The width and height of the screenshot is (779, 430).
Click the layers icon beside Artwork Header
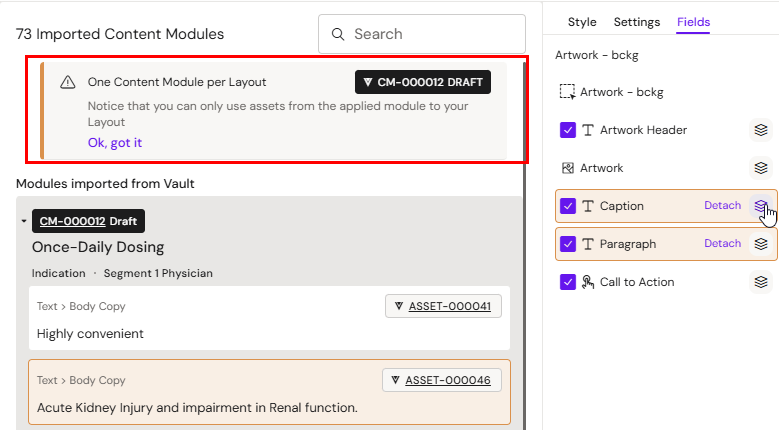coord(761,130)
